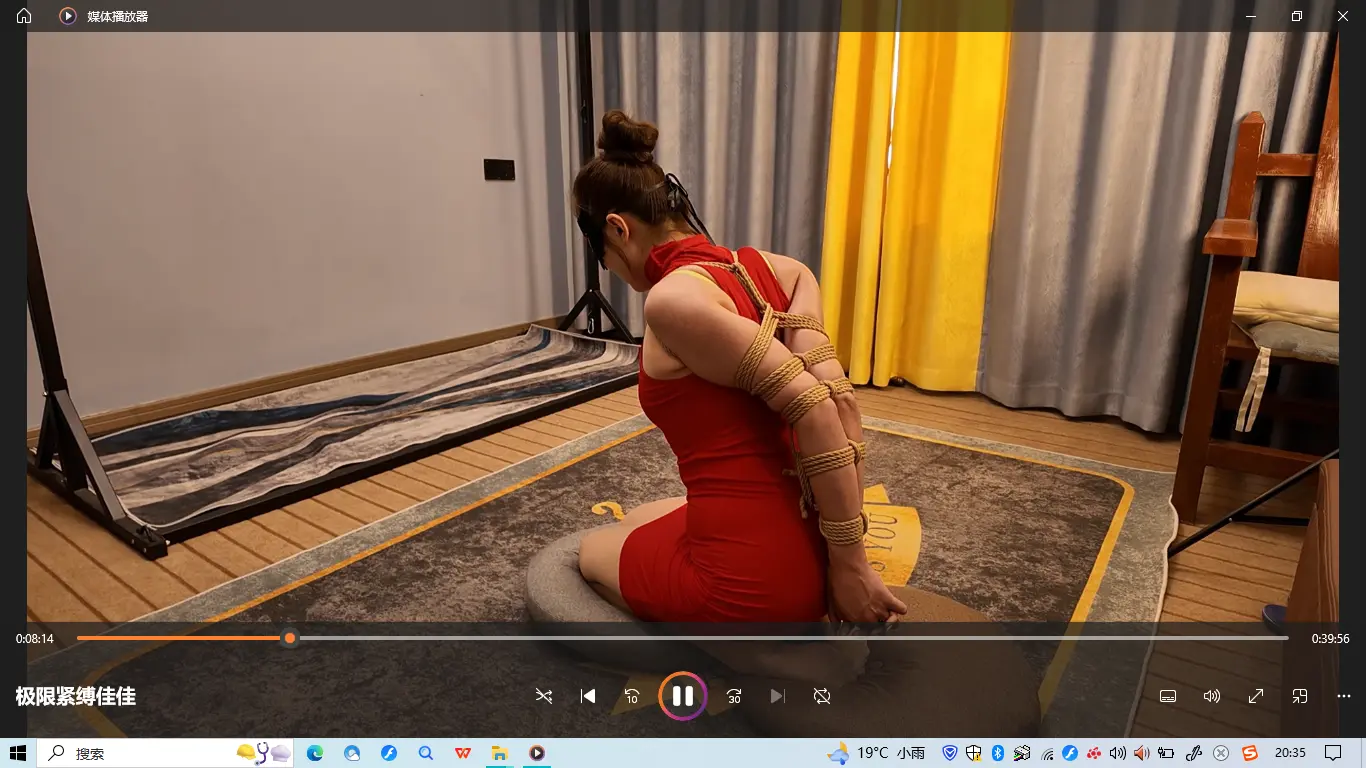Pause the video playback
Screen dimensions: 1366x768
(682, 696)
